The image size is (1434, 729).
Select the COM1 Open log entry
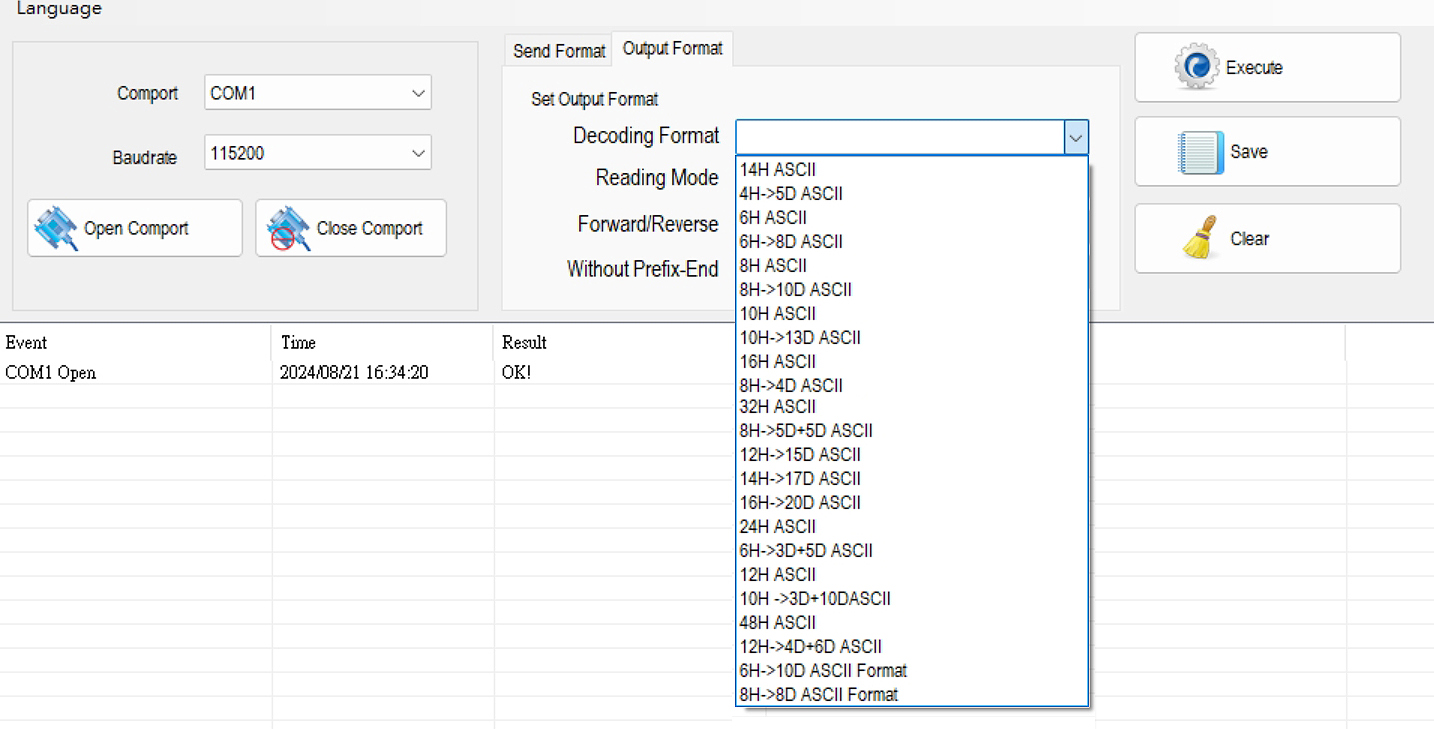[x=51, y=373]
